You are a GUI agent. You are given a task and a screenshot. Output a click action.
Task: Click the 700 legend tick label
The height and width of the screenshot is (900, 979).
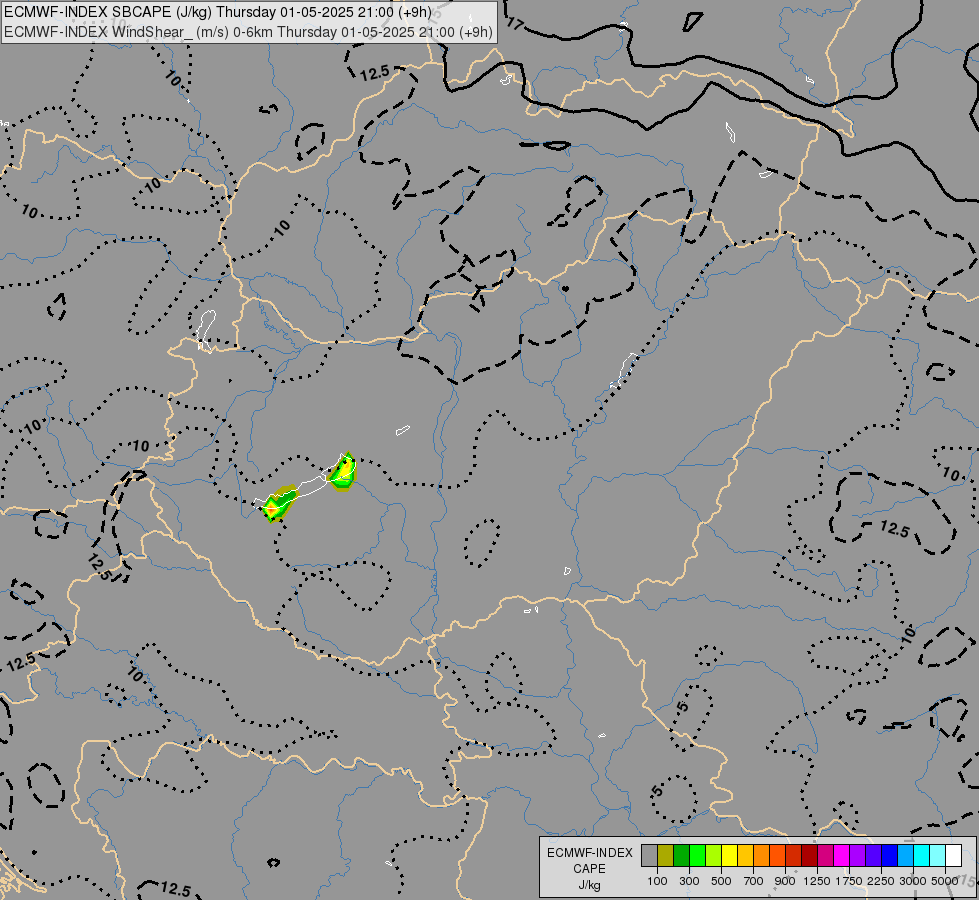tap(754, 881)
